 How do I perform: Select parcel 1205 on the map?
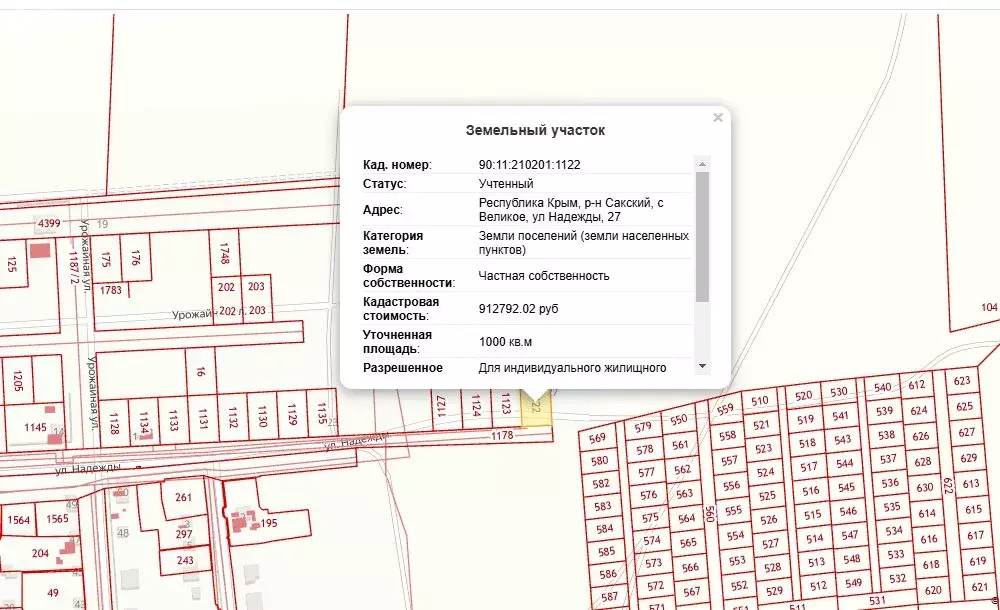pyautogui.click(x=18, y=381)
